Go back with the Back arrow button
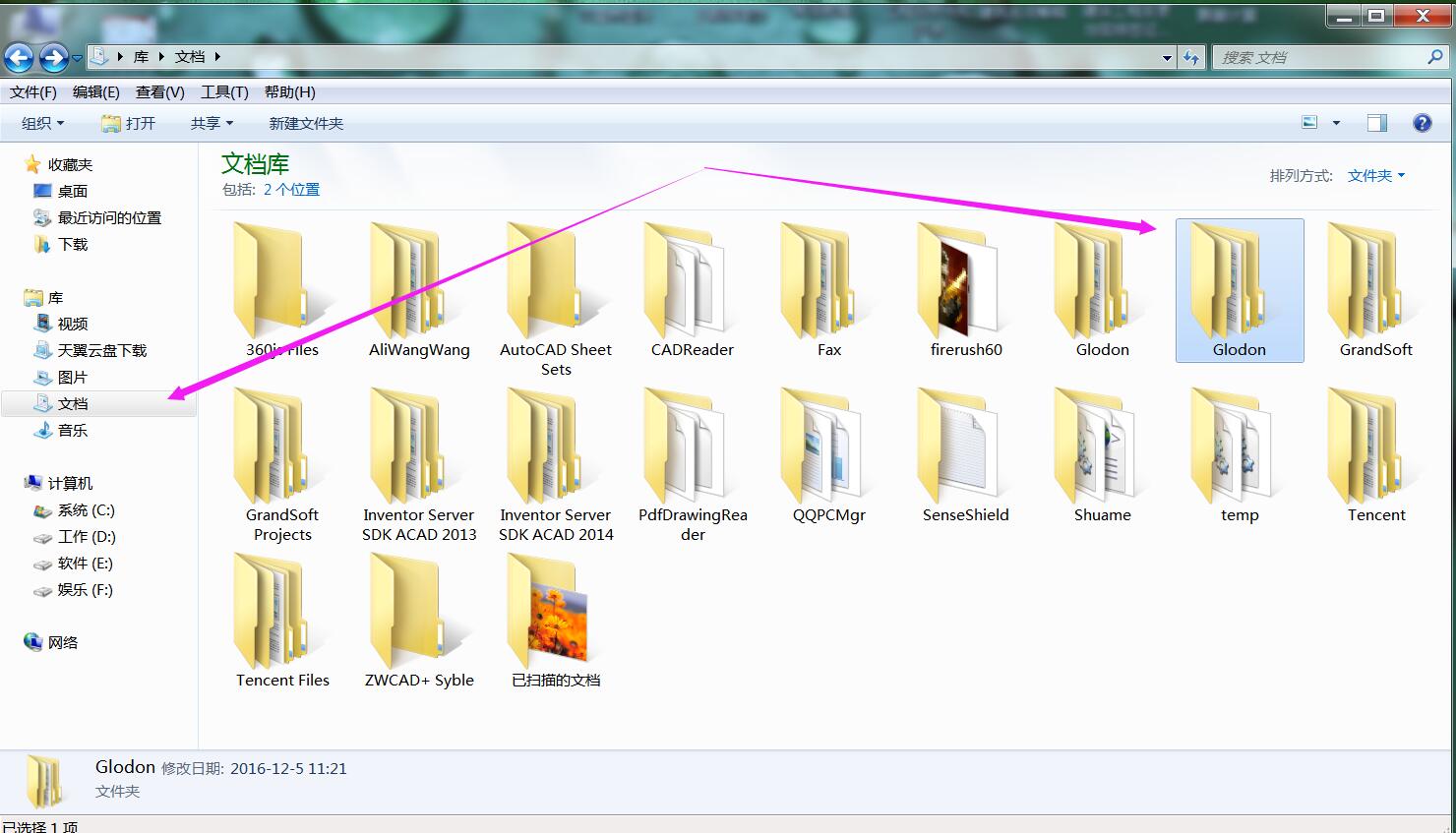1456x833 pixels. click(19, 58)
